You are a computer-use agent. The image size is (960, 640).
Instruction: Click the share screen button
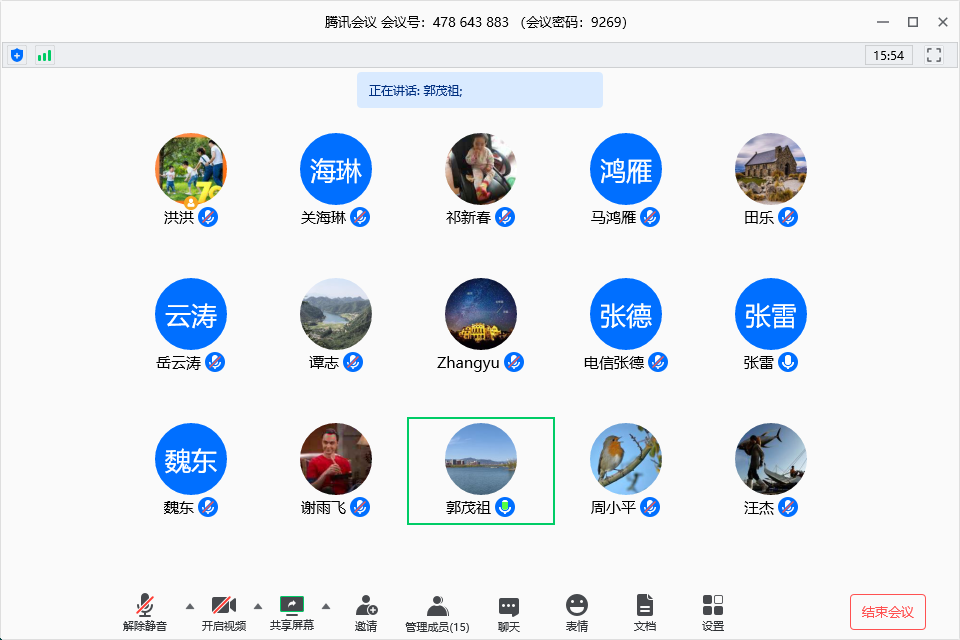point(292,612)
